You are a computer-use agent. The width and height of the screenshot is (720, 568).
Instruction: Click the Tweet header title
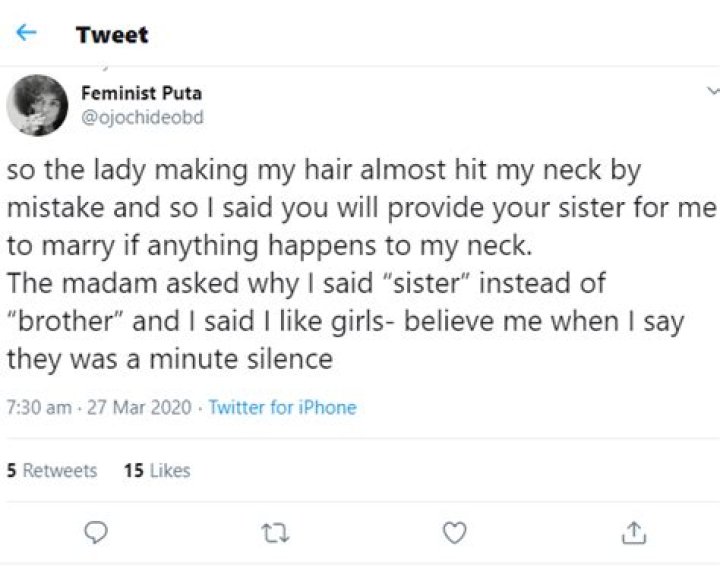point(111,34)
